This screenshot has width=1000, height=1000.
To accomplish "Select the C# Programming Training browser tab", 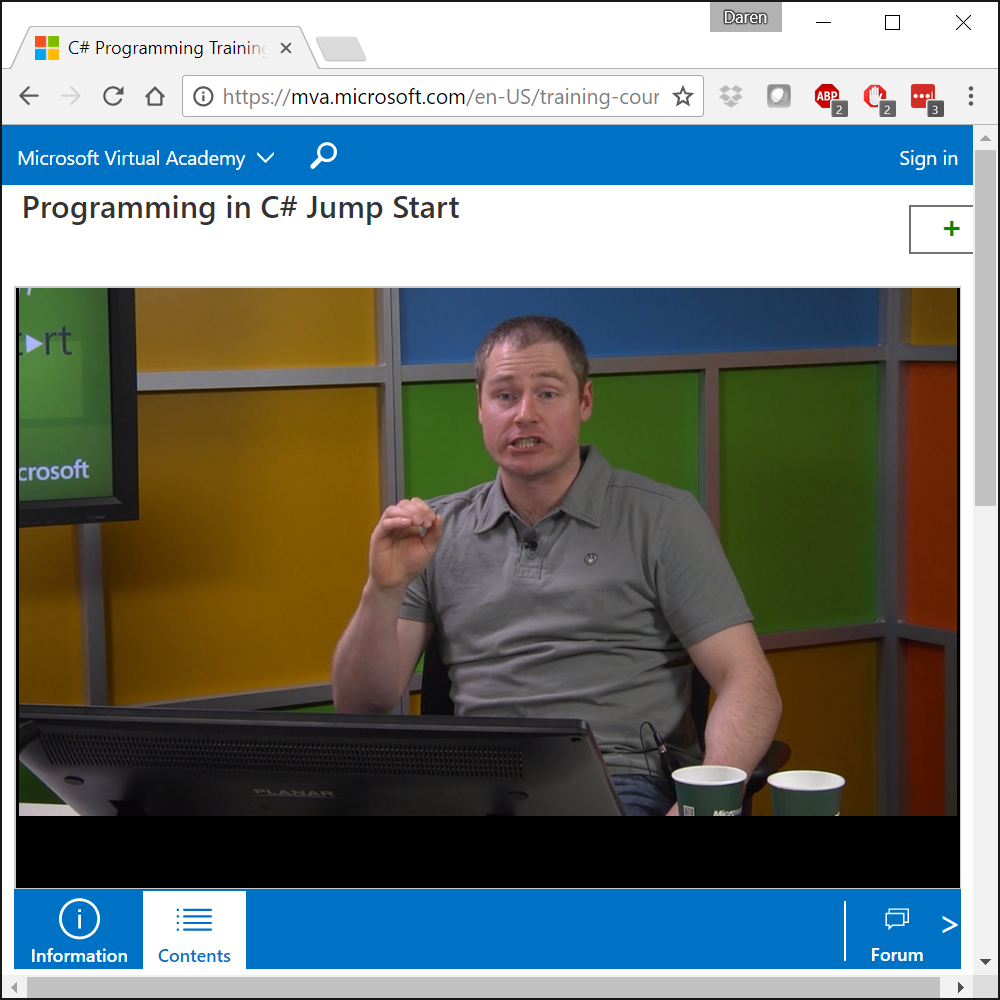I will (163, 48).
